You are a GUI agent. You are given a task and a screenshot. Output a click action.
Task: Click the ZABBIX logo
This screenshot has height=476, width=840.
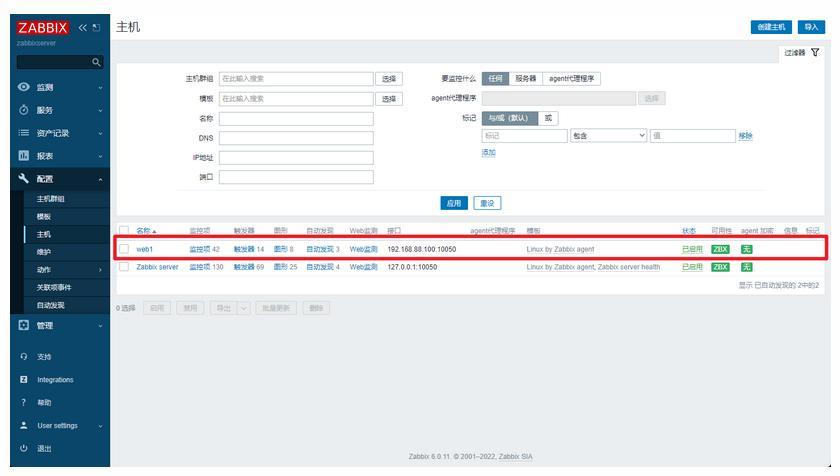point(42,28)
